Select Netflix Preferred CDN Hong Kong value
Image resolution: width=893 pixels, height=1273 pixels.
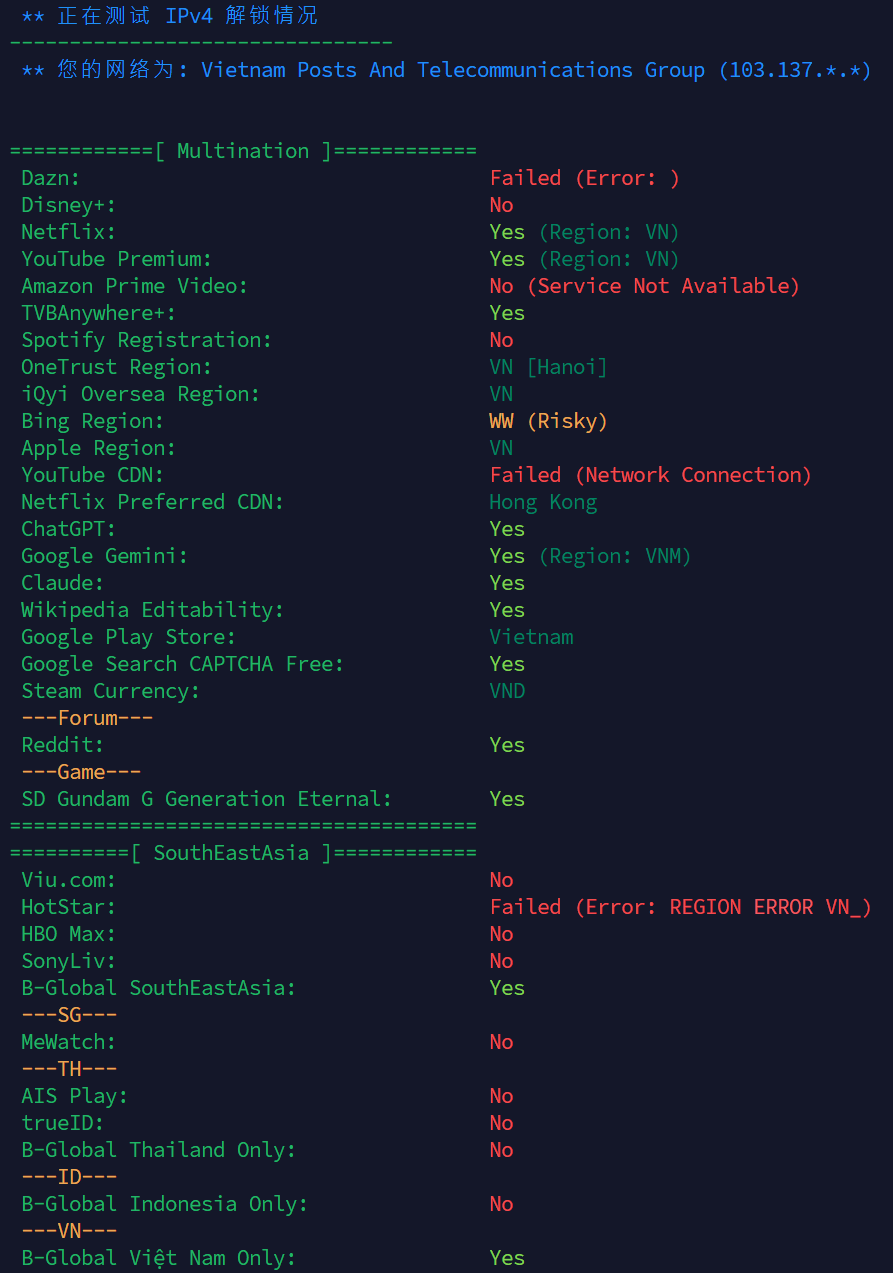(543, 502)
